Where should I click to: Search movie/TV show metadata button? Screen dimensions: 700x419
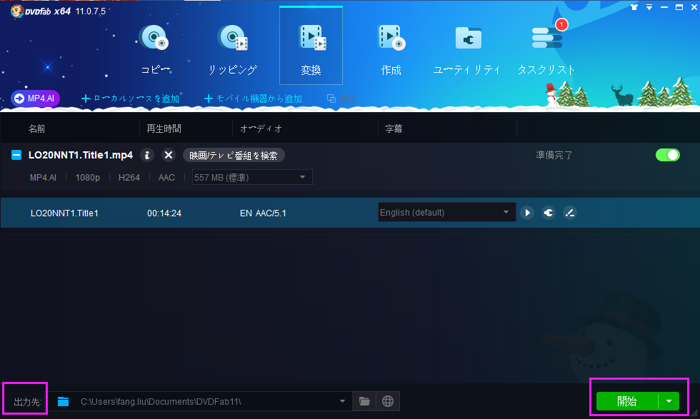(x=233, y=155)
